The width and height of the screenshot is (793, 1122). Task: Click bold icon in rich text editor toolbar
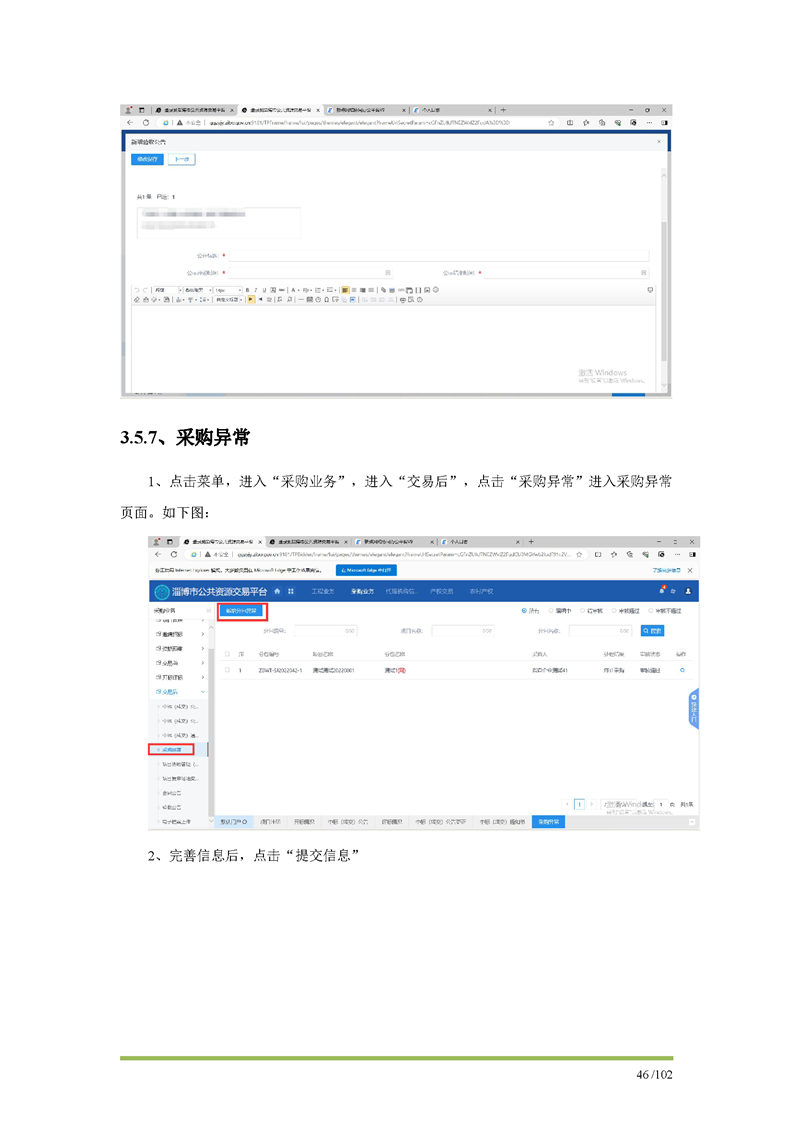pos(247,290)
